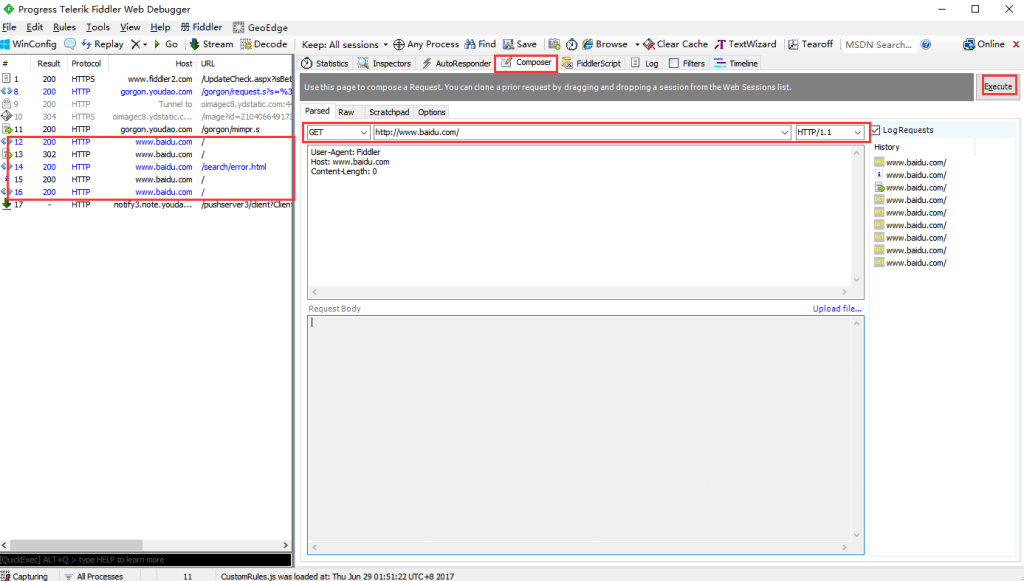Click the blue help icon

[x=925, y=44]
